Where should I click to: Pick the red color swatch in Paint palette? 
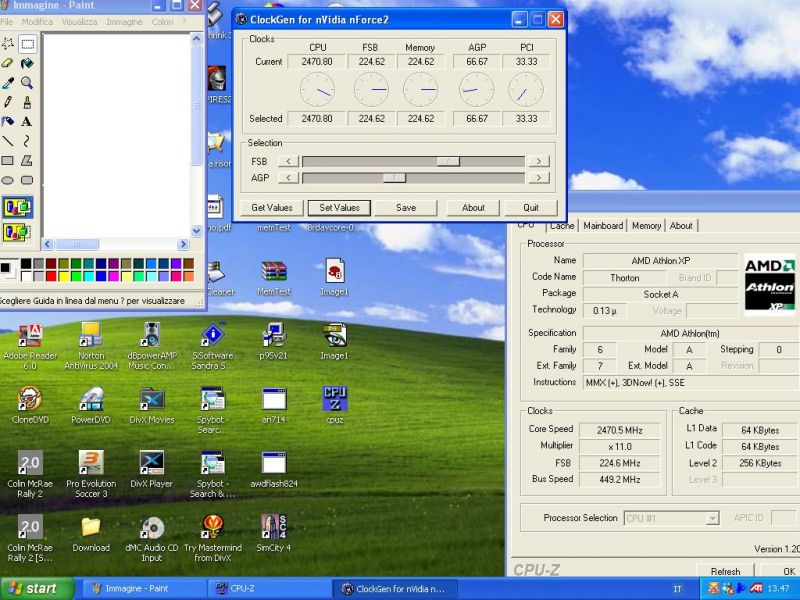tap(51, 276)
